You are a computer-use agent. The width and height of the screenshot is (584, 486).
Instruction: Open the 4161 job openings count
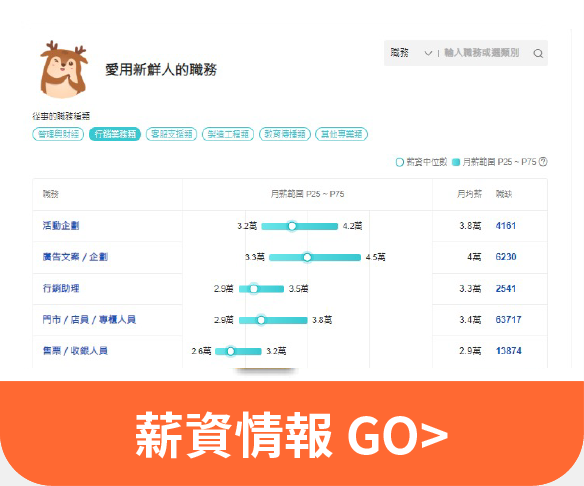click(505, 226)
